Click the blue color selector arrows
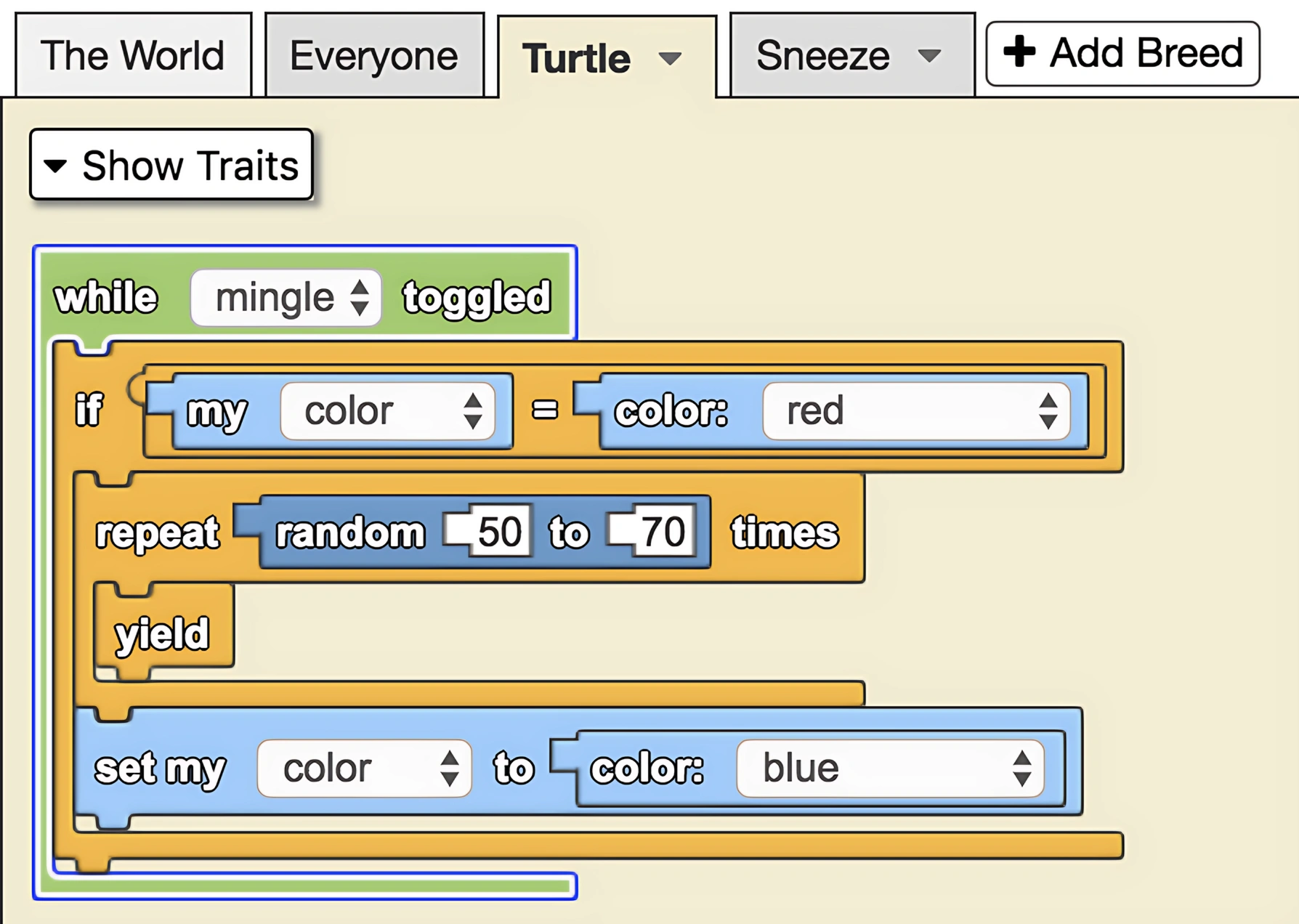The height and width of the screenshot is (924, 1299). click(1022, 769)
